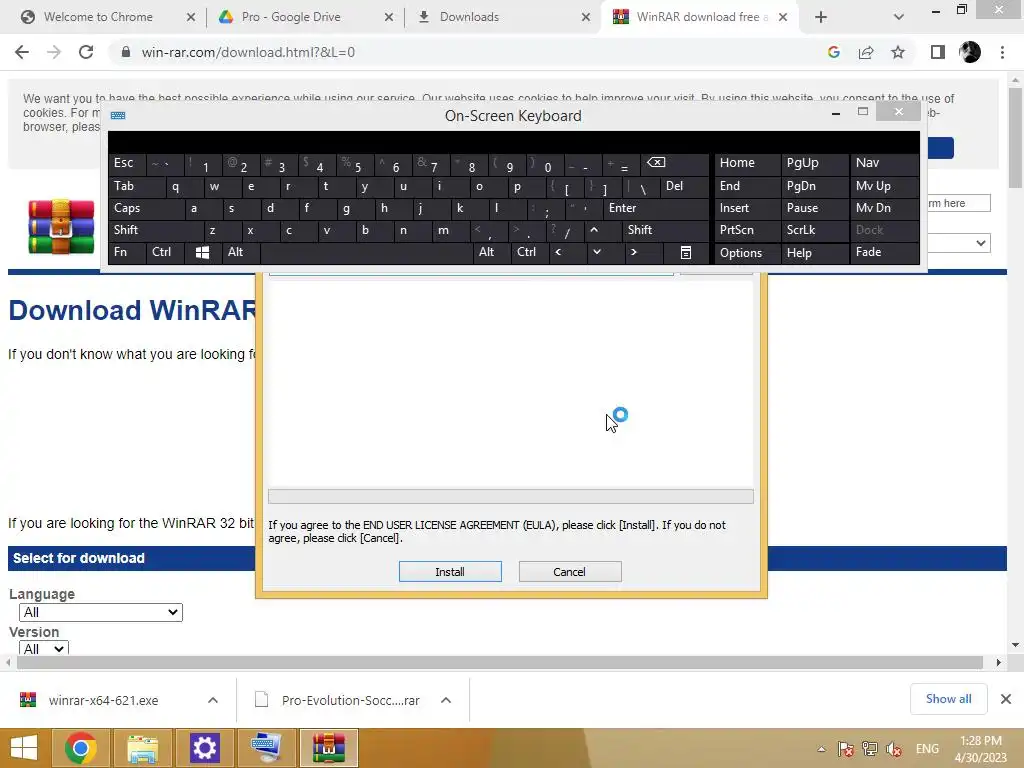Screen dimensions: 1024x768
Task: Toggle ScrLk on the On-Screen Keyboard
Action: (814, 230)
